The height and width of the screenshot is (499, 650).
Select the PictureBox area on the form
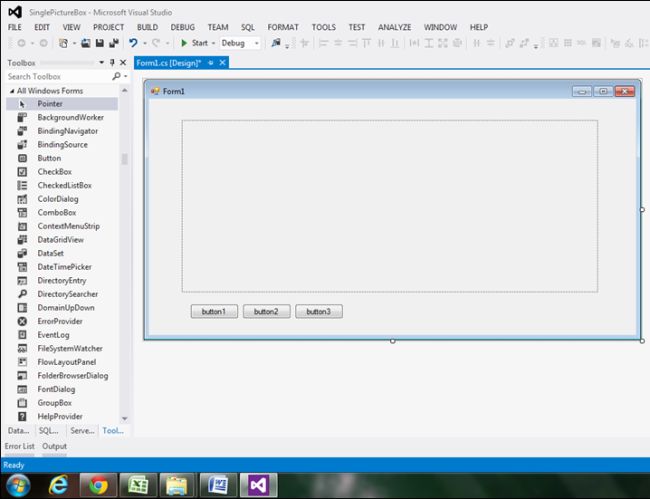click(389, 206)
